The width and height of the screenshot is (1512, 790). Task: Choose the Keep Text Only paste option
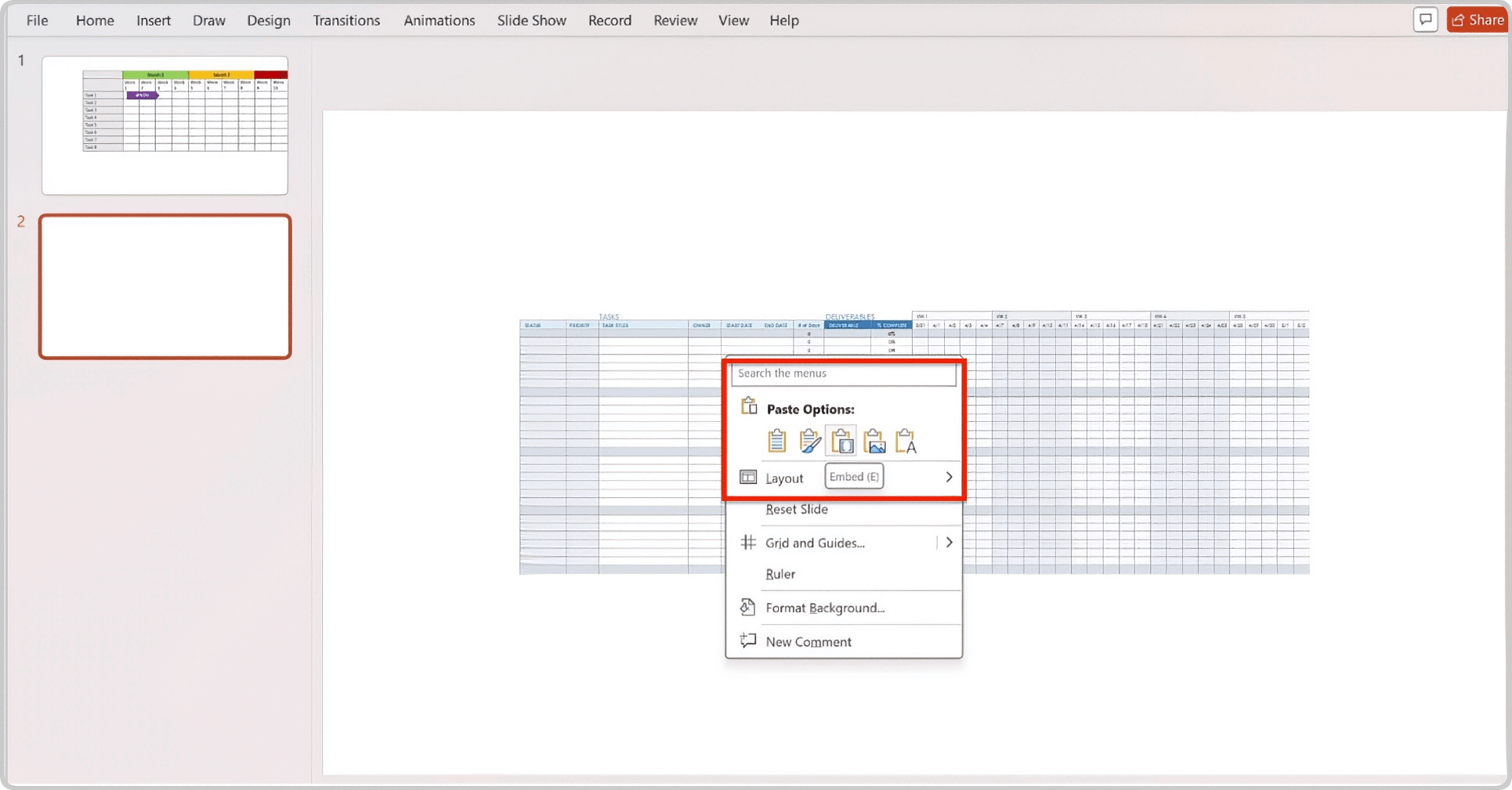906,440
